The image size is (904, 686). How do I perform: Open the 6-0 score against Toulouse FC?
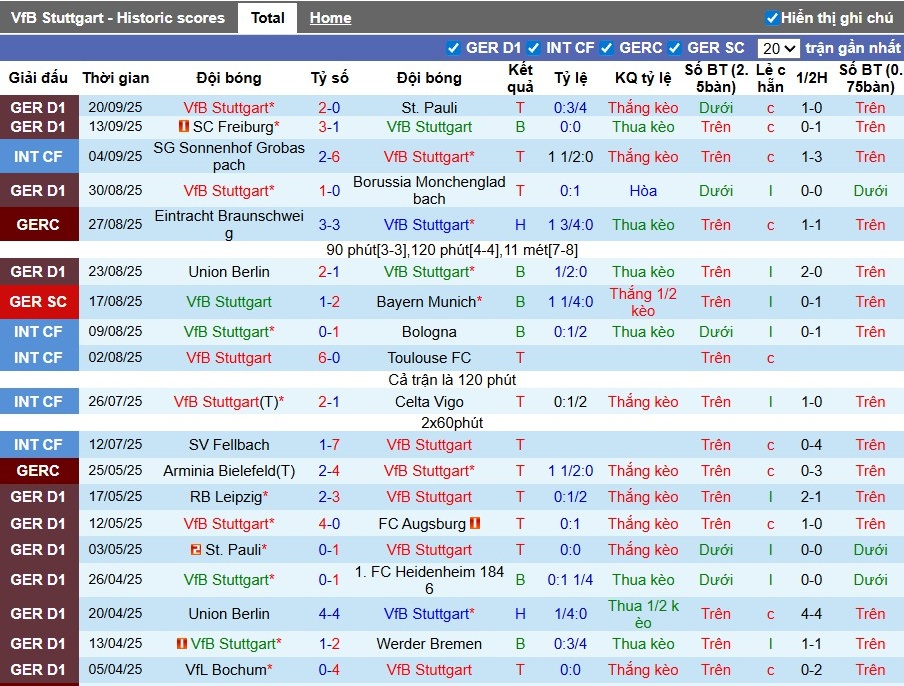pos(329,357)
